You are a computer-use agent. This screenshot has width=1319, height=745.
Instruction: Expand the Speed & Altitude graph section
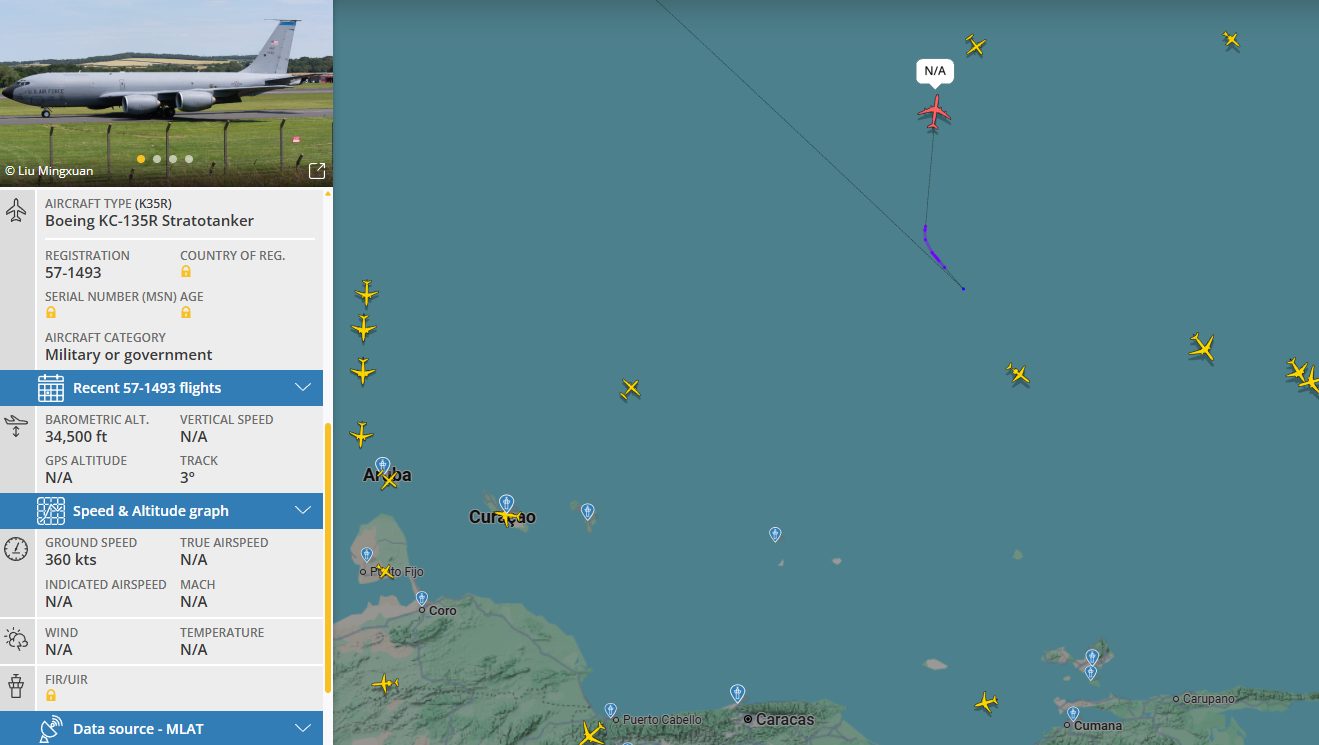pos(162,511)
